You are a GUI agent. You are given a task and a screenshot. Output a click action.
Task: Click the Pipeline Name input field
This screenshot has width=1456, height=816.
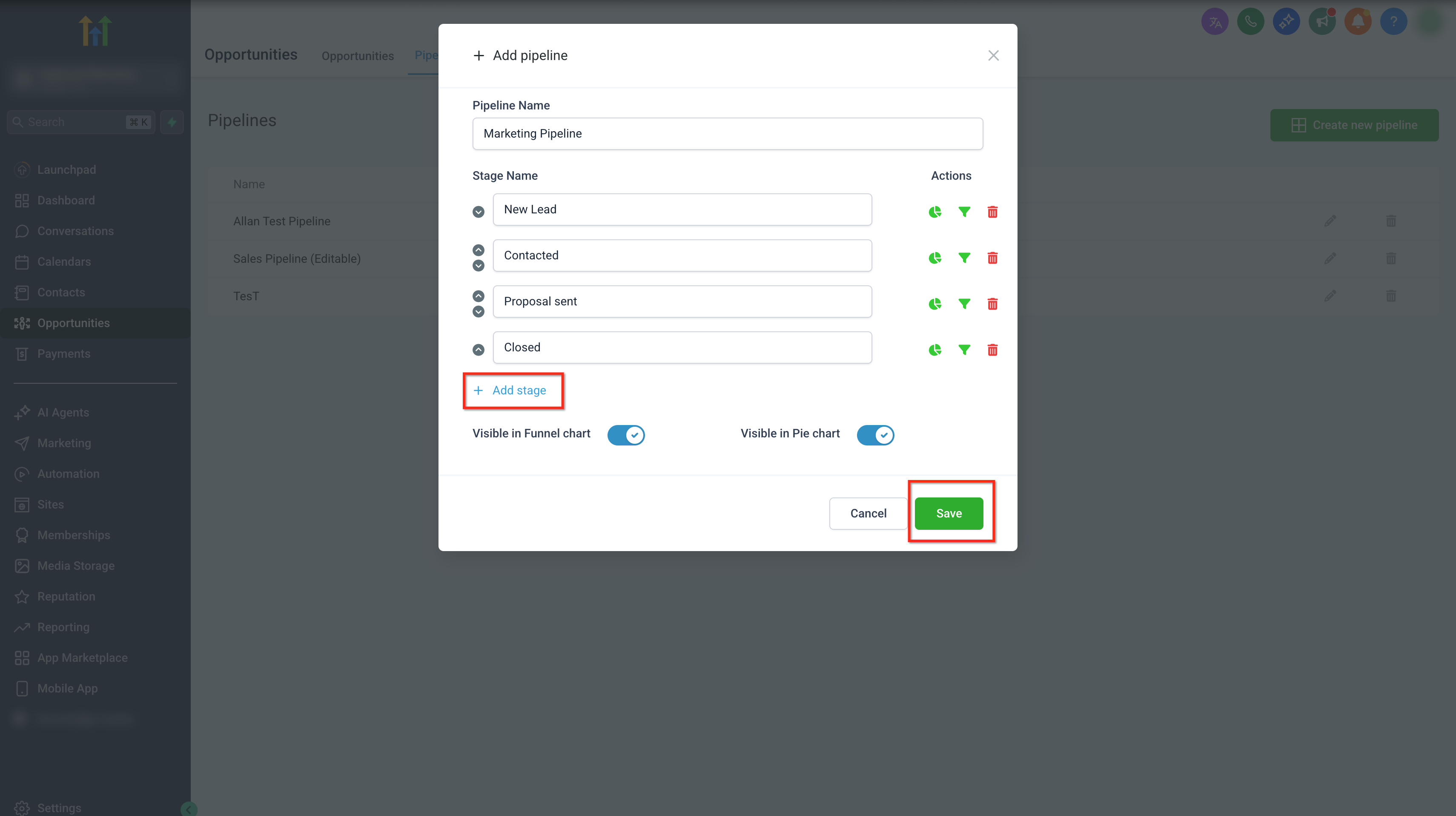728,133
